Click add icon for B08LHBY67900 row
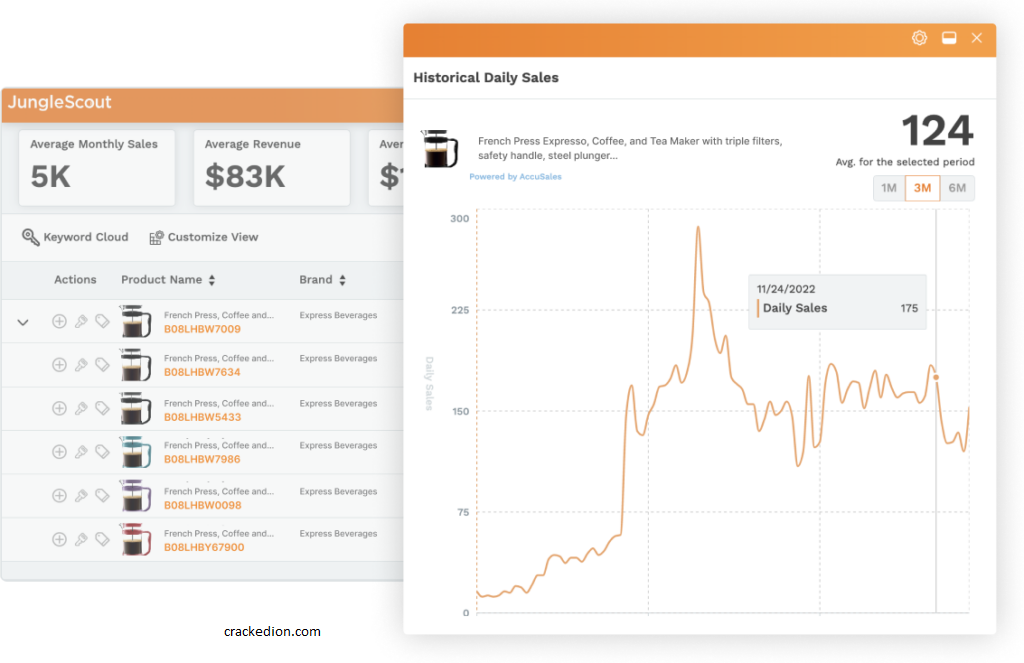The width and height of the screenshot is (1024, 663). point(59,539)
